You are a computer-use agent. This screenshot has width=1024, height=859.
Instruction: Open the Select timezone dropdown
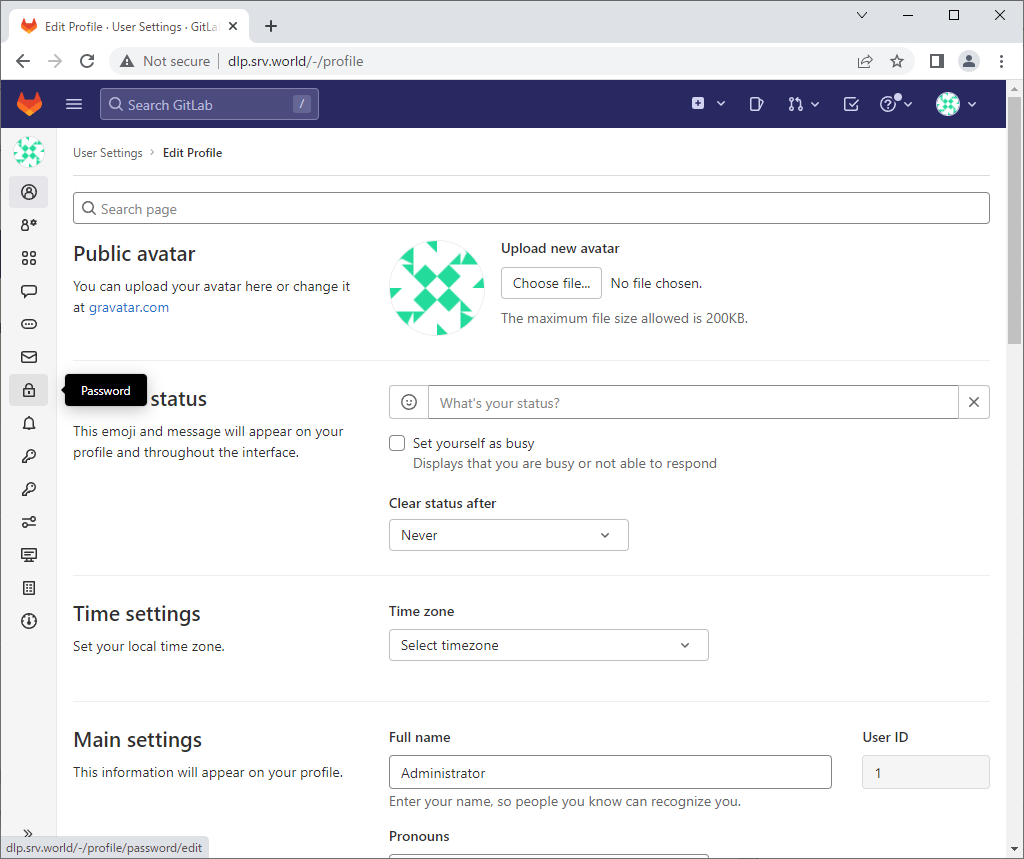(548, 645)
